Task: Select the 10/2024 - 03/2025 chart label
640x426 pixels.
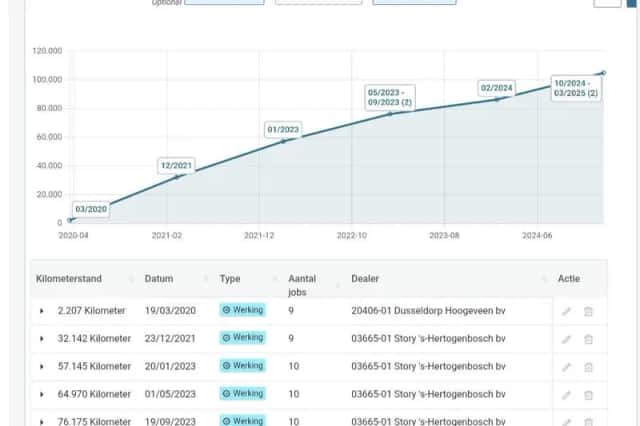Action: tap(576, 88)
